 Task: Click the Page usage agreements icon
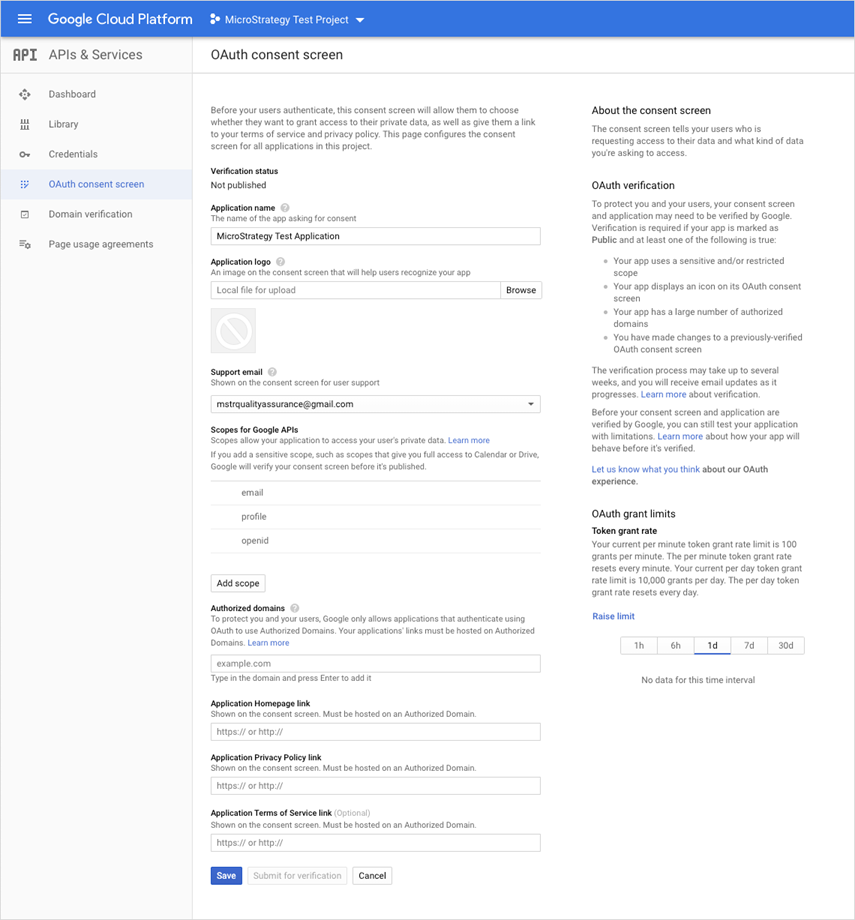(x=25, y=244)
